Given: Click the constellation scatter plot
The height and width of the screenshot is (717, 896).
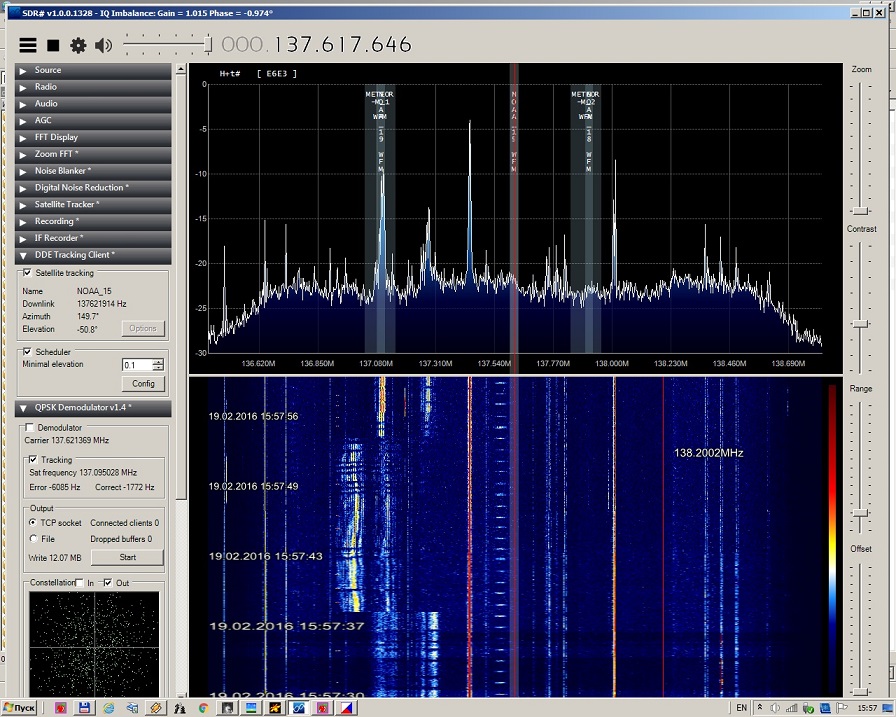Looking at the screenshot, I should pos(94,644).
